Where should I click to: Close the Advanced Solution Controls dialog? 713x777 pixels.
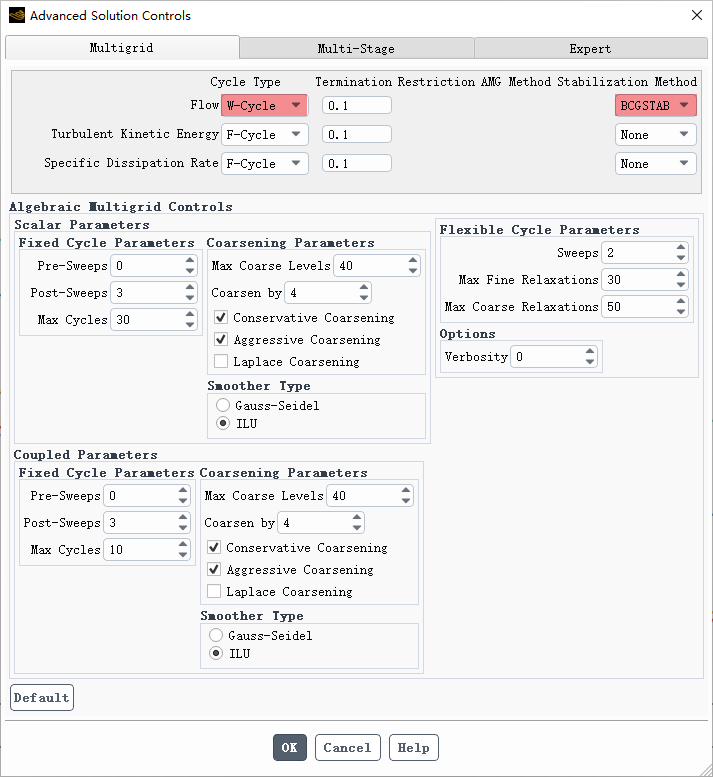point(696,15)
